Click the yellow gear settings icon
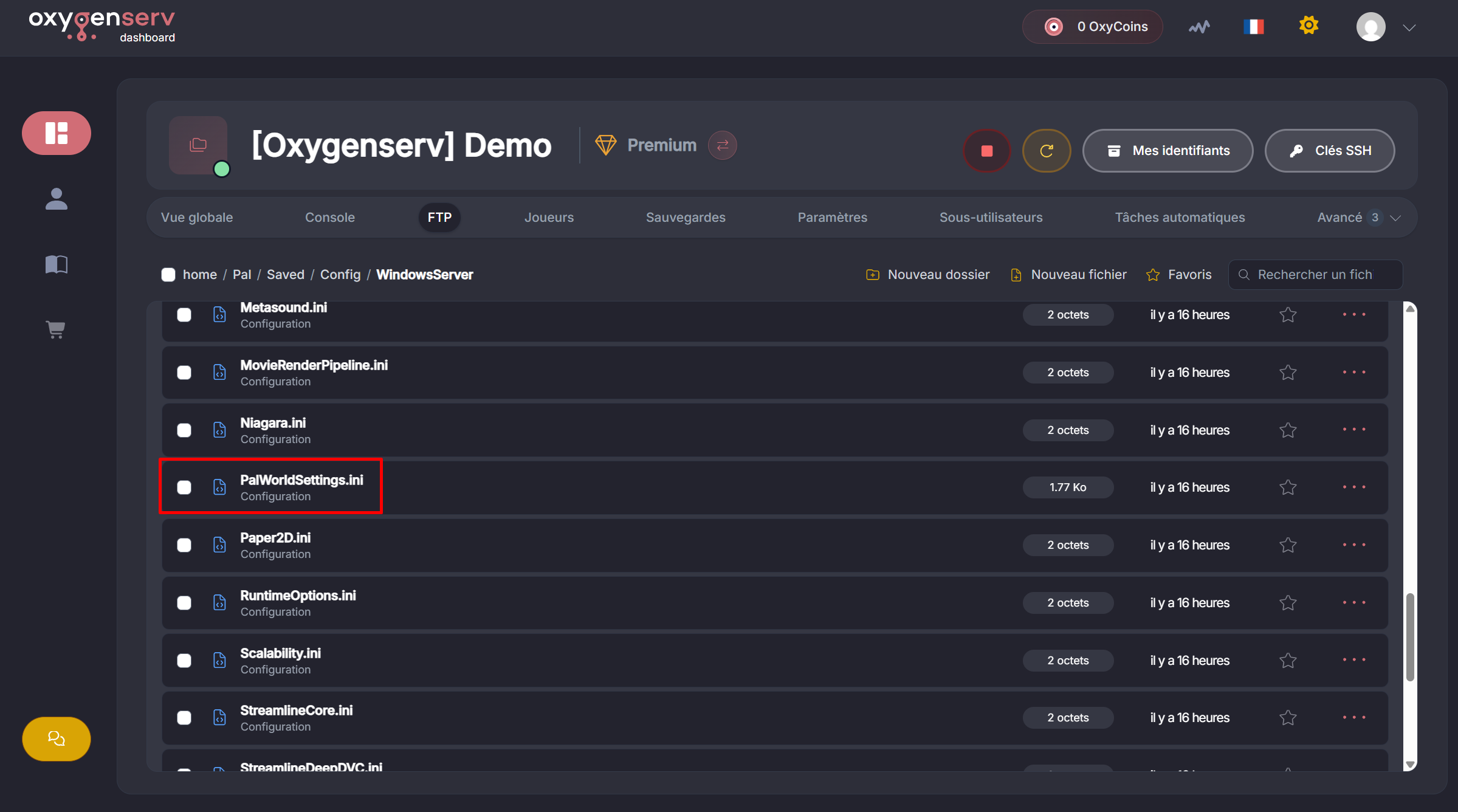The height and width of the screenshot is (812, 1458). (1308, 26)
